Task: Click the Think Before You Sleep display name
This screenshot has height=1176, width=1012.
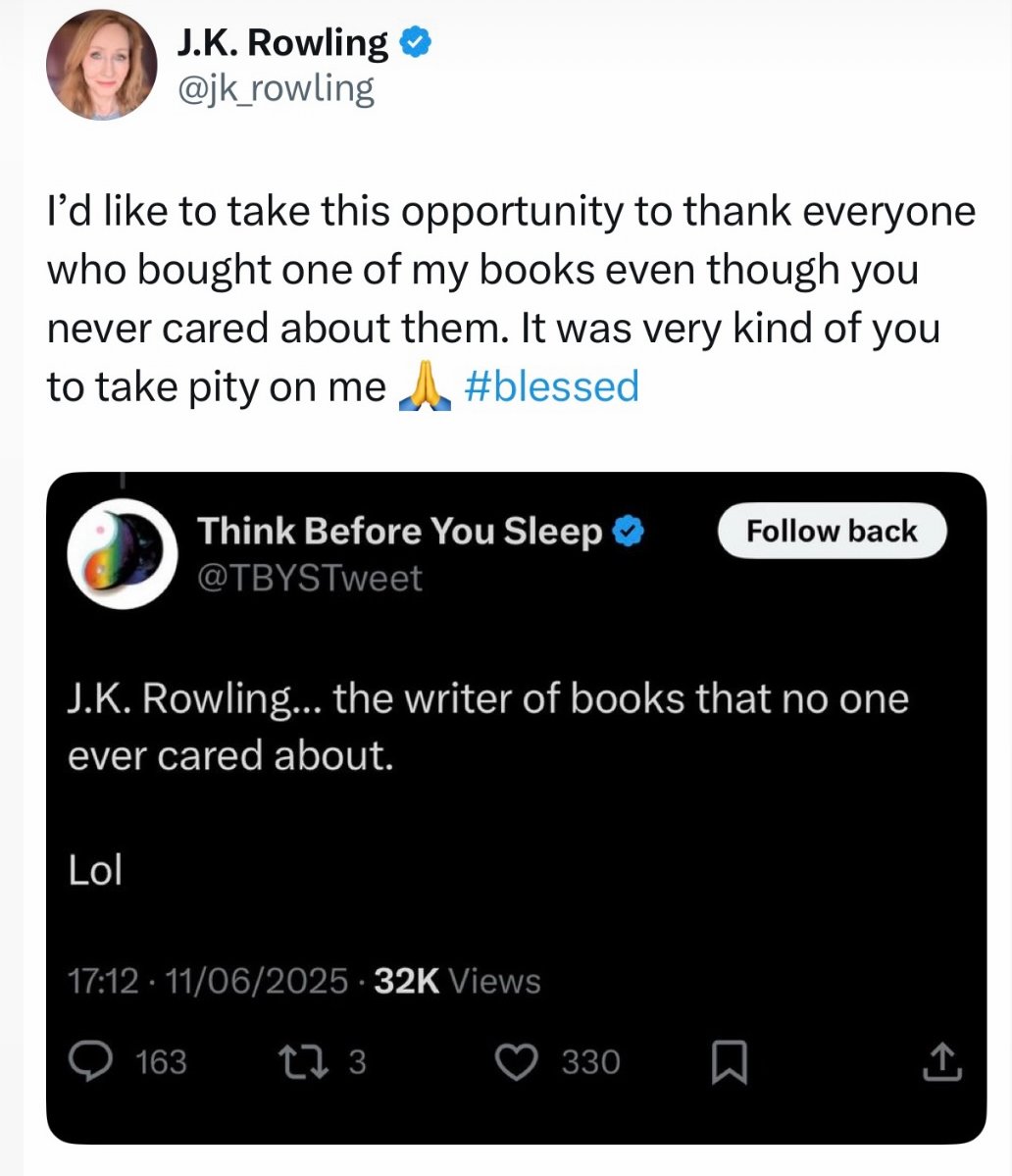Action: [400, 531]
